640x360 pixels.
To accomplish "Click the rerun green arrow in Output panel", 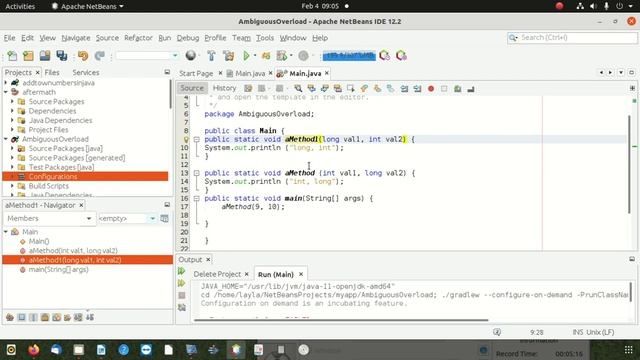I will [182, 271].
